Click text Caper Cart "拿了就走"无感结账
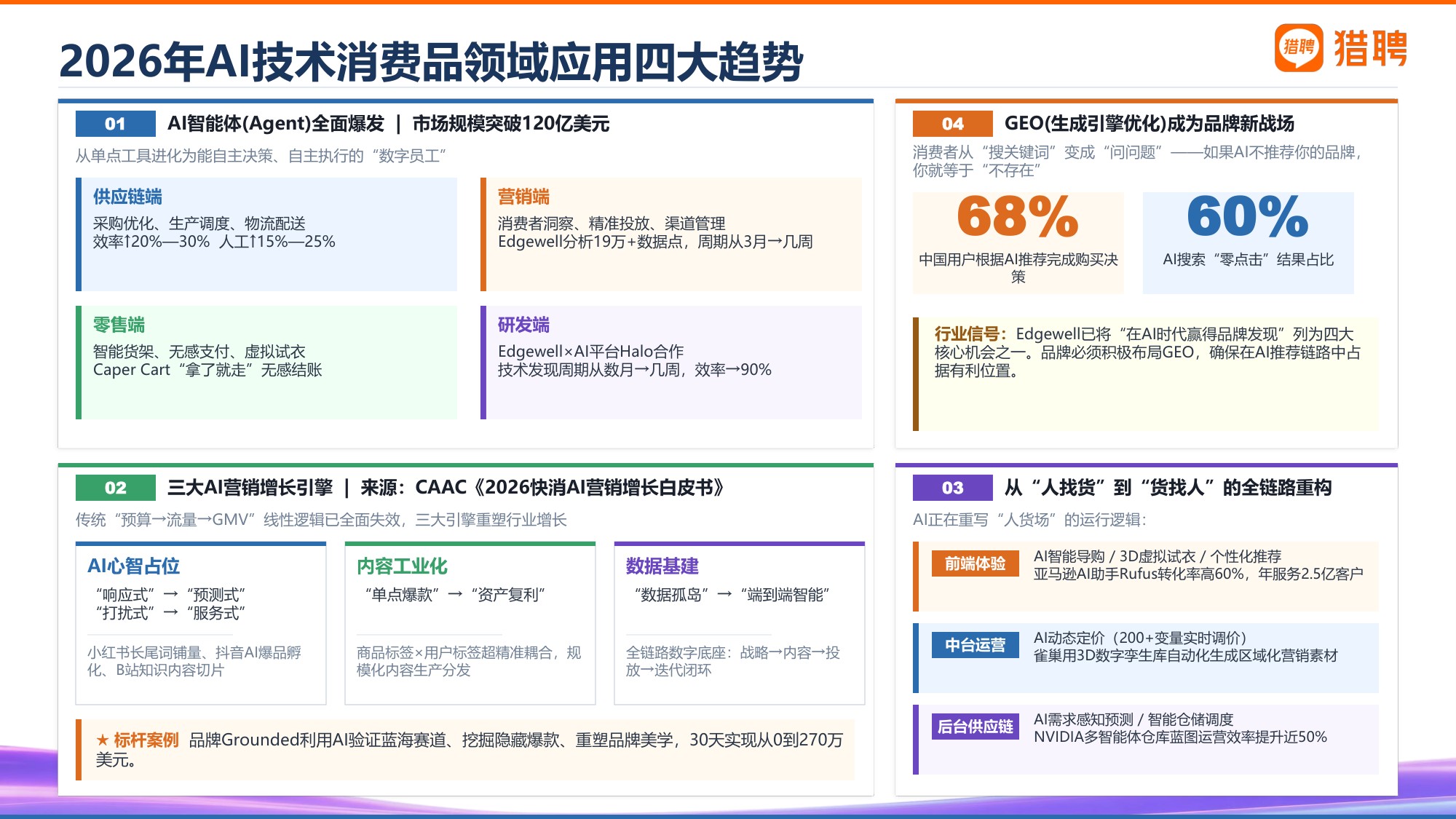Viewport: 1456px width, 819px height. pyautogui.click(x=207, y=370)
